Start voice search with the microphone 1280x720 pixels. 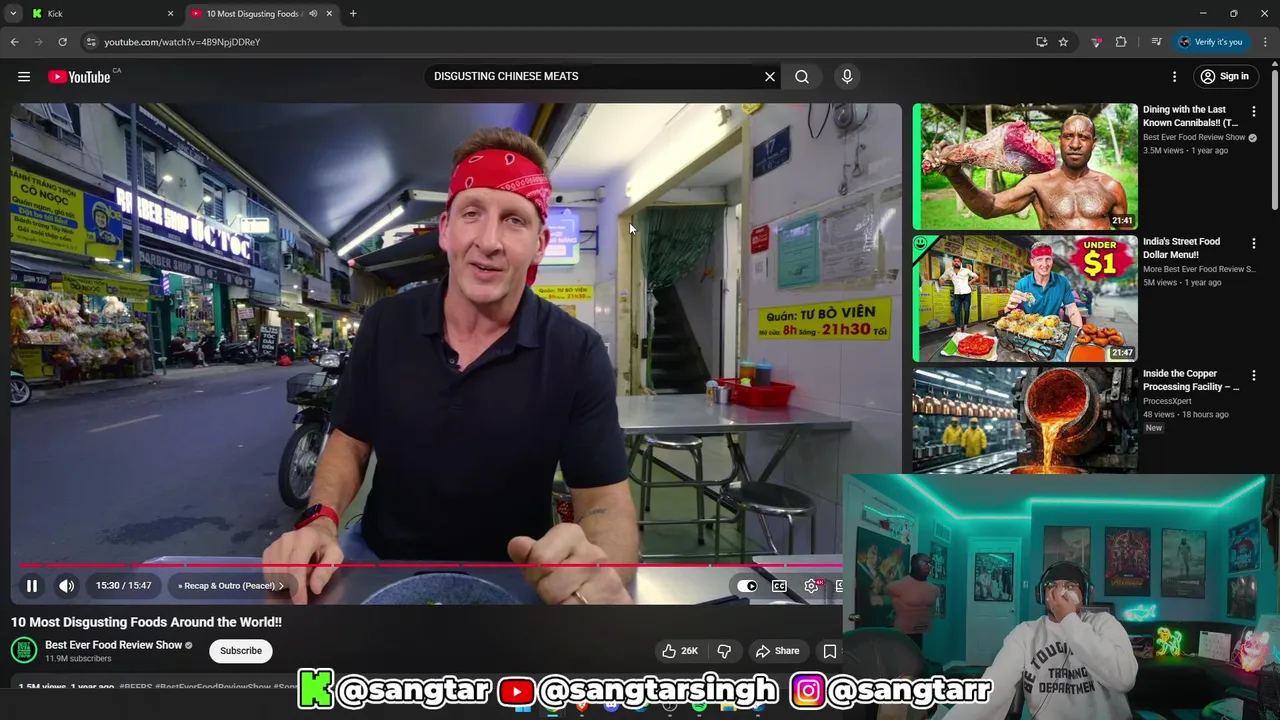point(847,77)
